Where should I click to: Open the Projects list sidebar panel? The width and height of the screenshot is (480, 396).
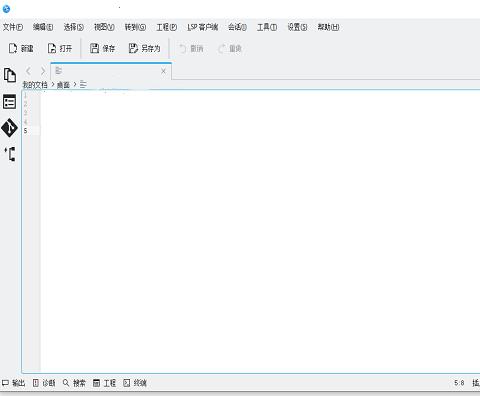[x=9, y=101]
